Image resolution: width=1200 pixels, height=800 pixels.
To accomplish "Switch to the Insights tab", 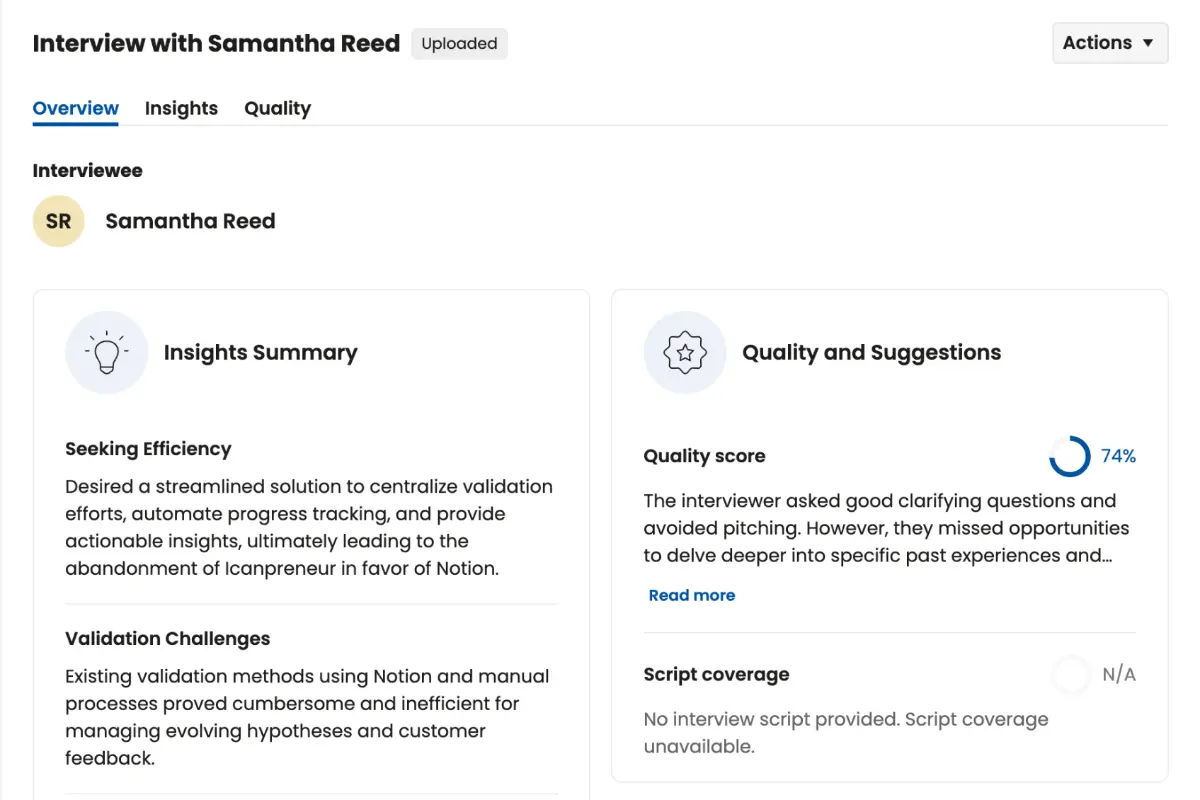I will tap(181, 108).
